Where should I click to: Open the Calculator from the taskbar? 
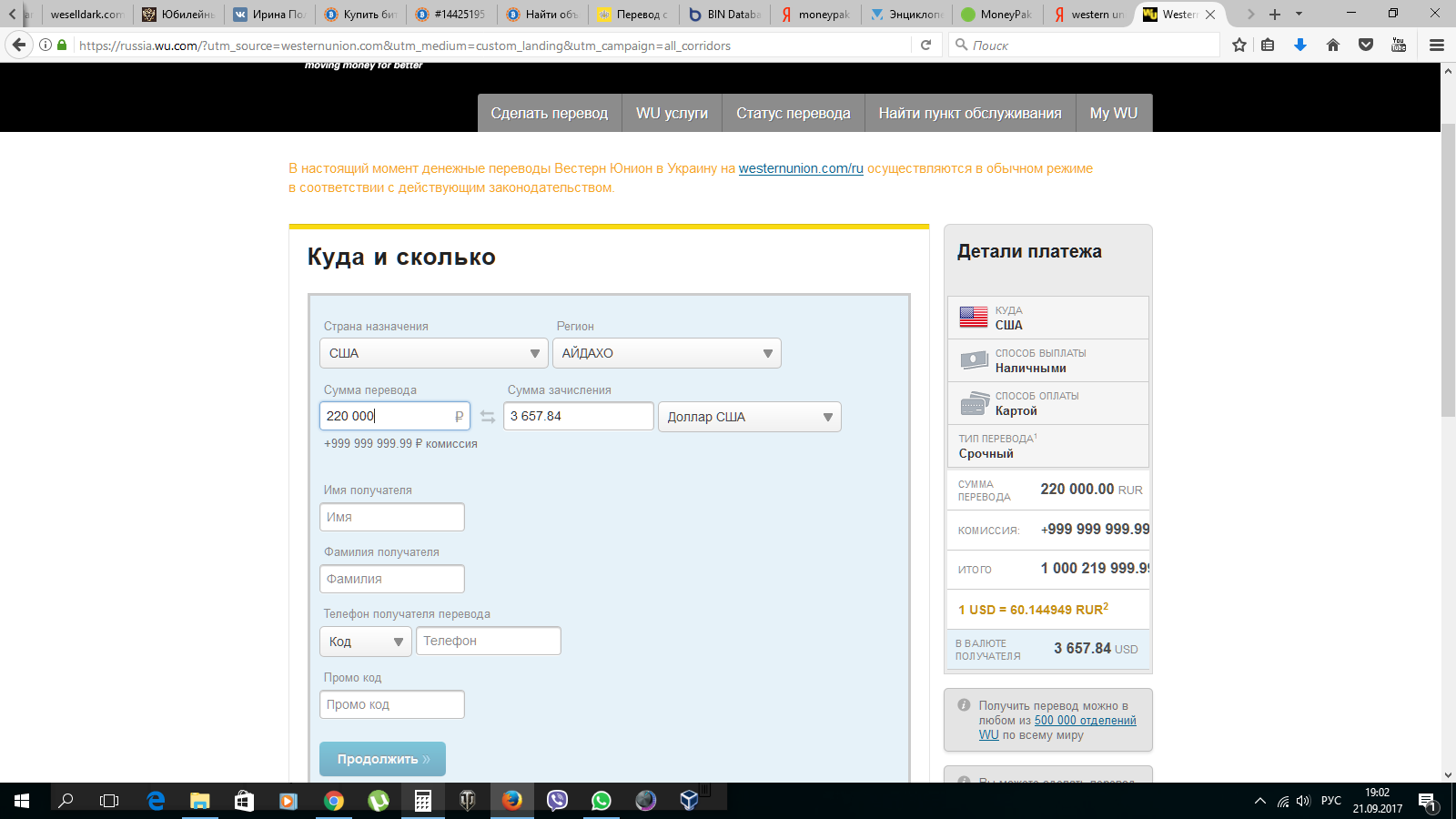(x=423, y=801)
